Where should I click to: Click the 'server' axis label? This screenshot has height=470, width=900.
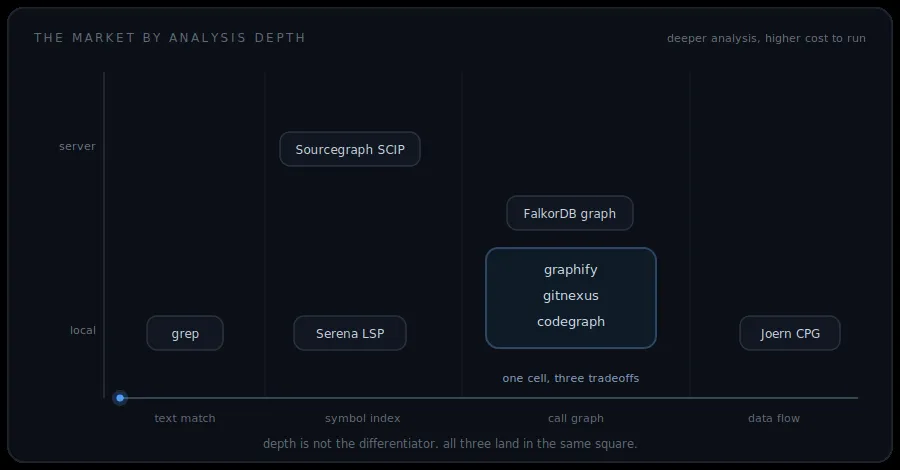[77, 146]
